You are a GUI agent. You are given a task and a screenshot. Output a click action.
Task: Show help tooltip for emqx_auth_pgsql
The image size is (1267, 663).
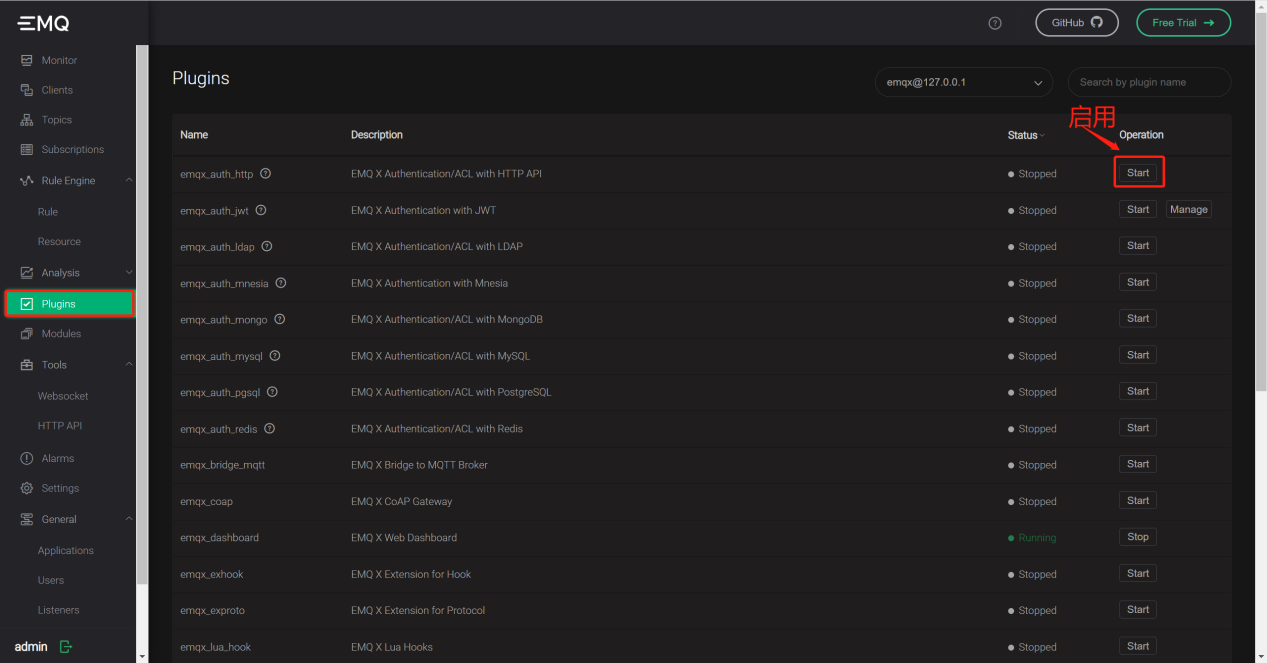pos(272,392)
